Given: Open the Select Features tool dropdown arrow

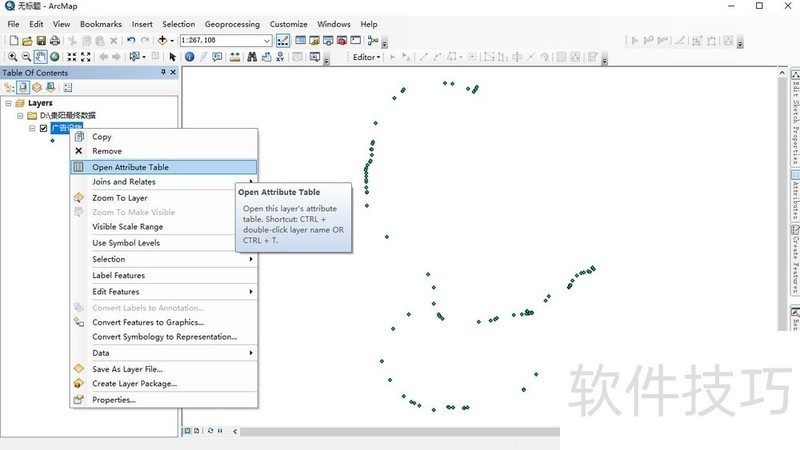Looking at the screenshot, I should tap(144, 57).
